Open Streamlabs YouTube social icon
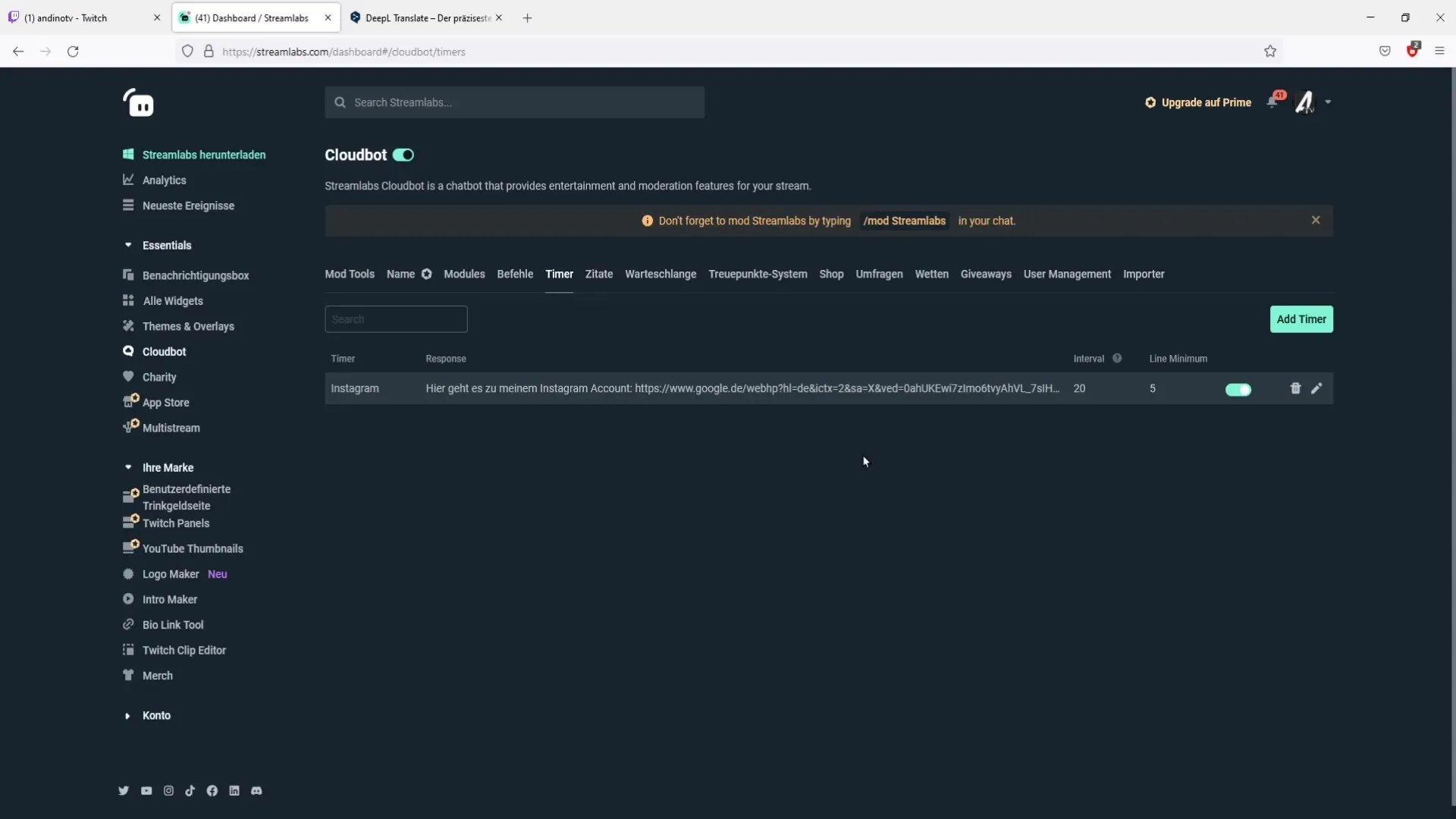This screenshot has height=819, width=1456. (x=146, y=791)
